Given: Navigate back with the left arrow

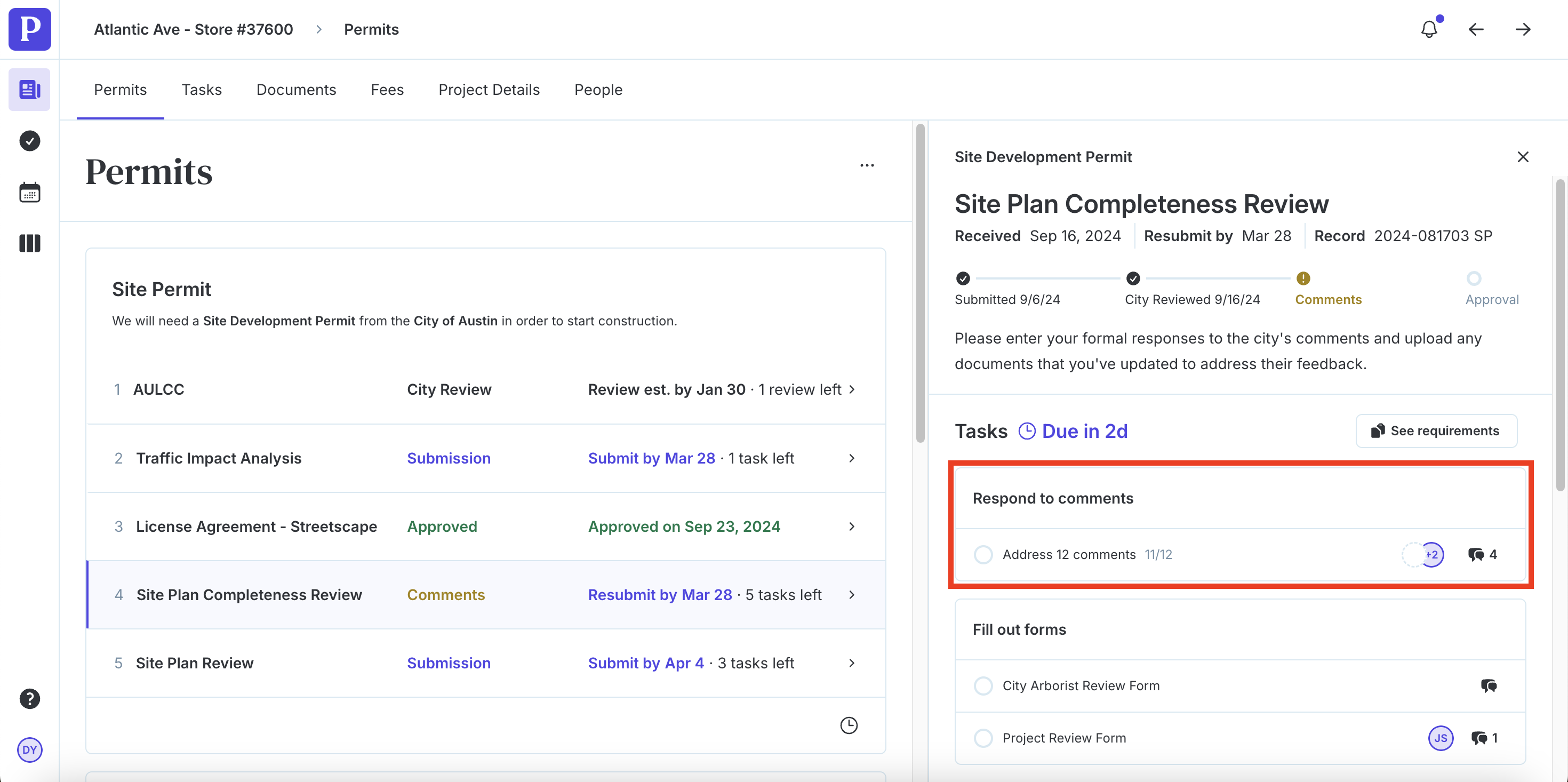Looking at the screenshot, I should tap(1476, 29).
